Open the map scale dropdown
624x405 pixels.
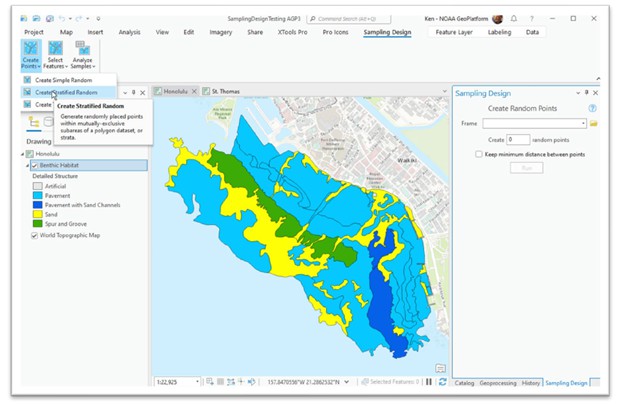click(197, 382)
